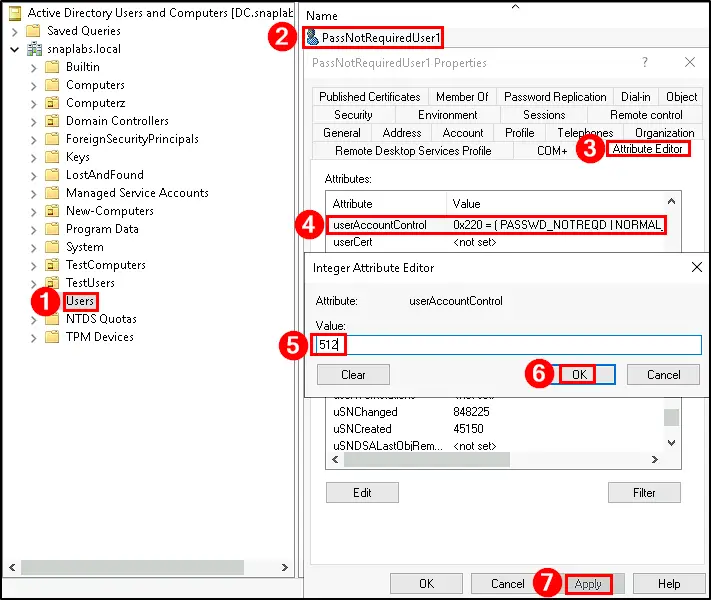The height and width of the screenshot is (600, 711).
Task: Click the Properties dialog help question mark
Action: (x=645, y=62)
